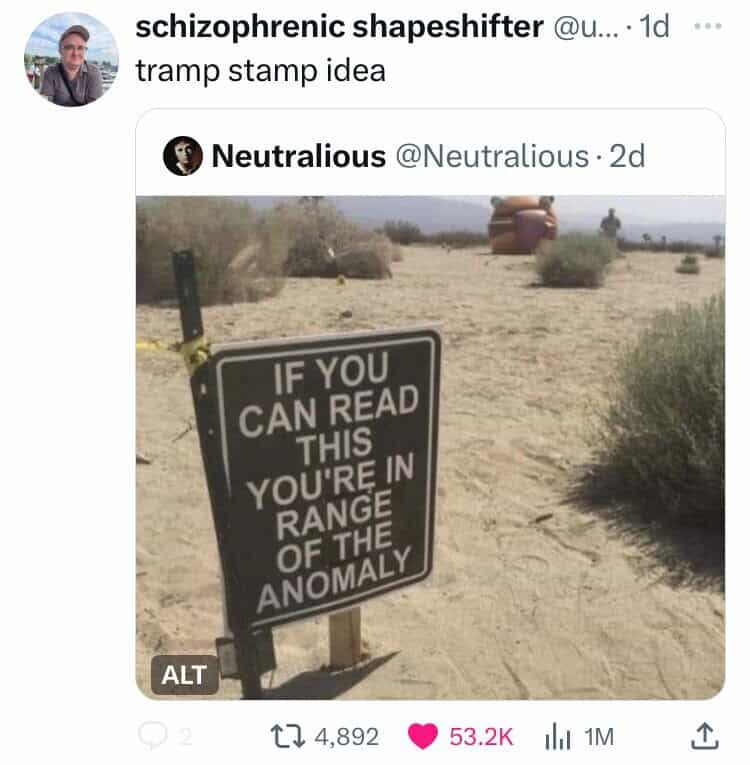View analytics via the bar chart icon
The image size is (750, 765).
point(557,737)
